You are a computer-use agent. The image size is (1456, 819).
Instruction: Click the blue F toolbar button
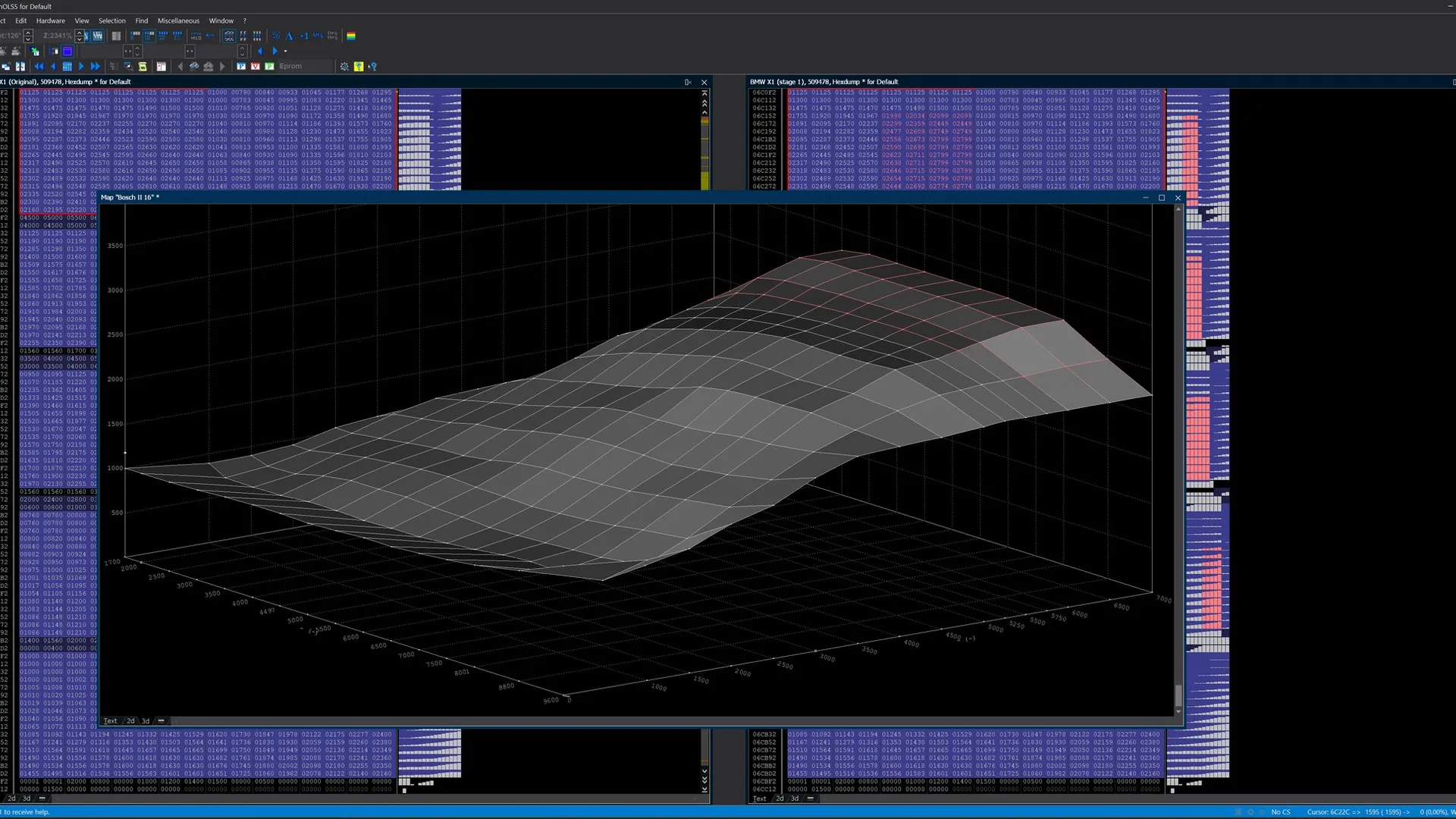(x=241, y=67)
